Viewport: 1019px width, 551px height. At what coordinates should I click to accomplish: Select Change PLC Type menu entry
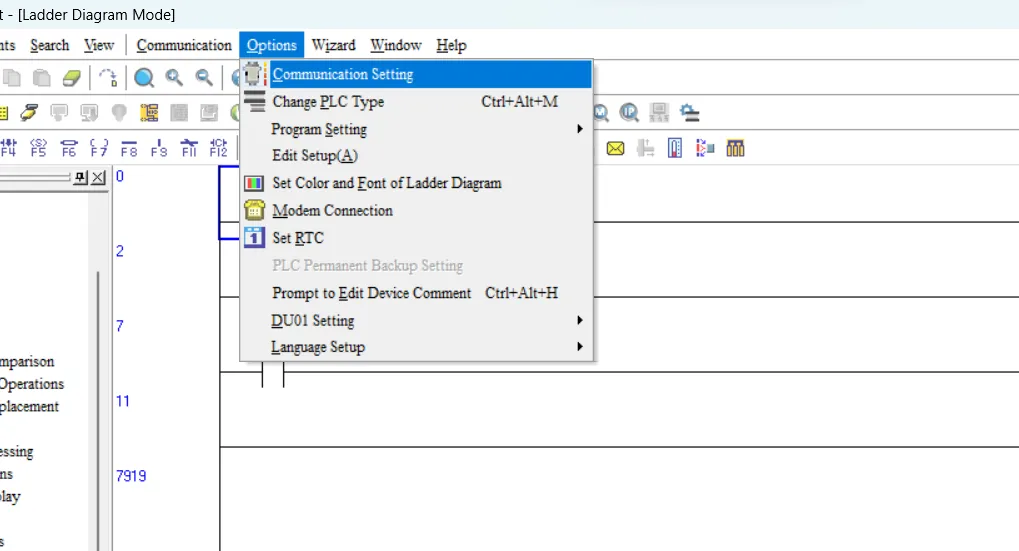(x=416, y=101)
